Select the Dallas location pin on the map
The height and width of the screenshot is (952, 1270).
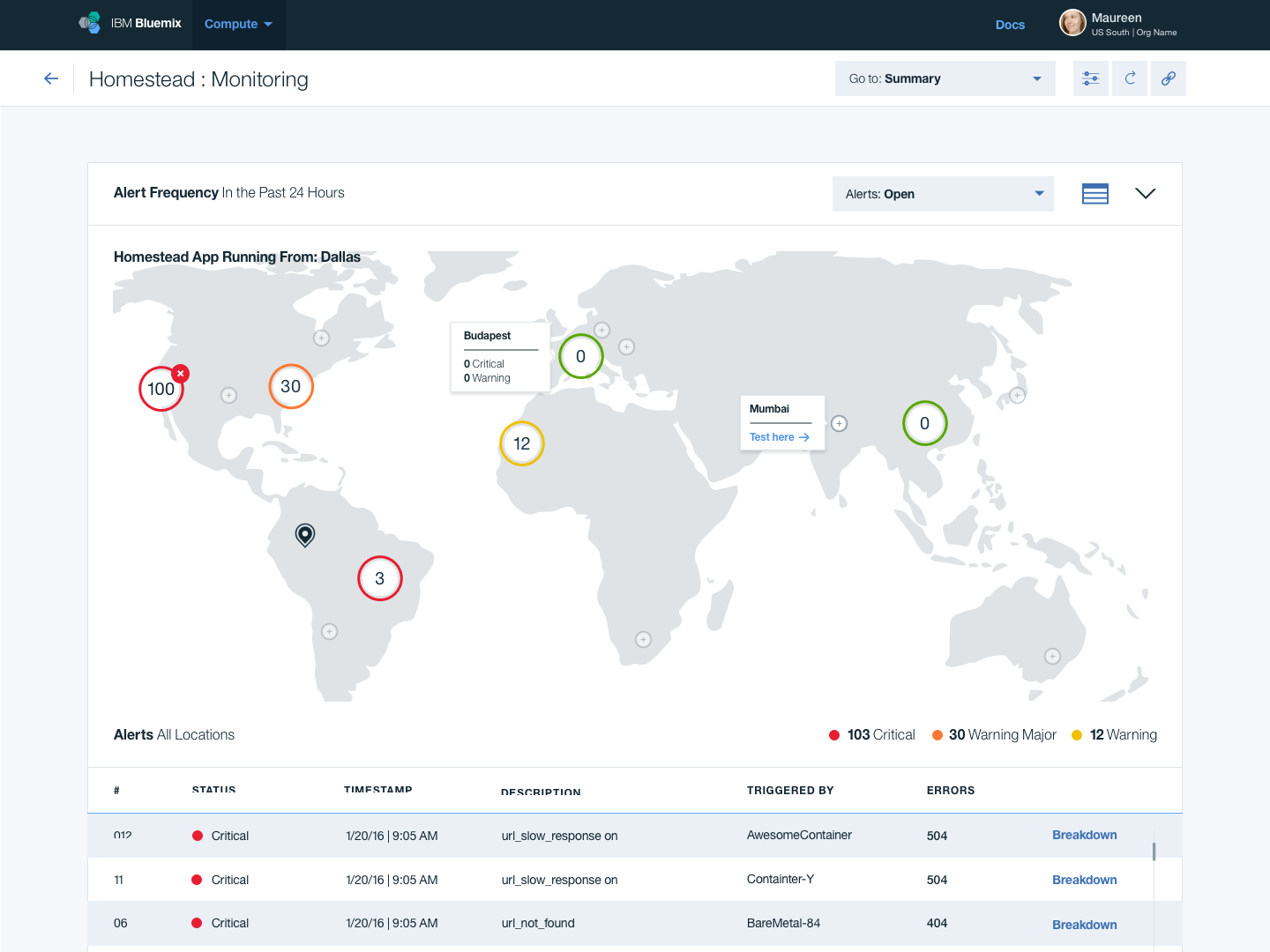point(304,534)
